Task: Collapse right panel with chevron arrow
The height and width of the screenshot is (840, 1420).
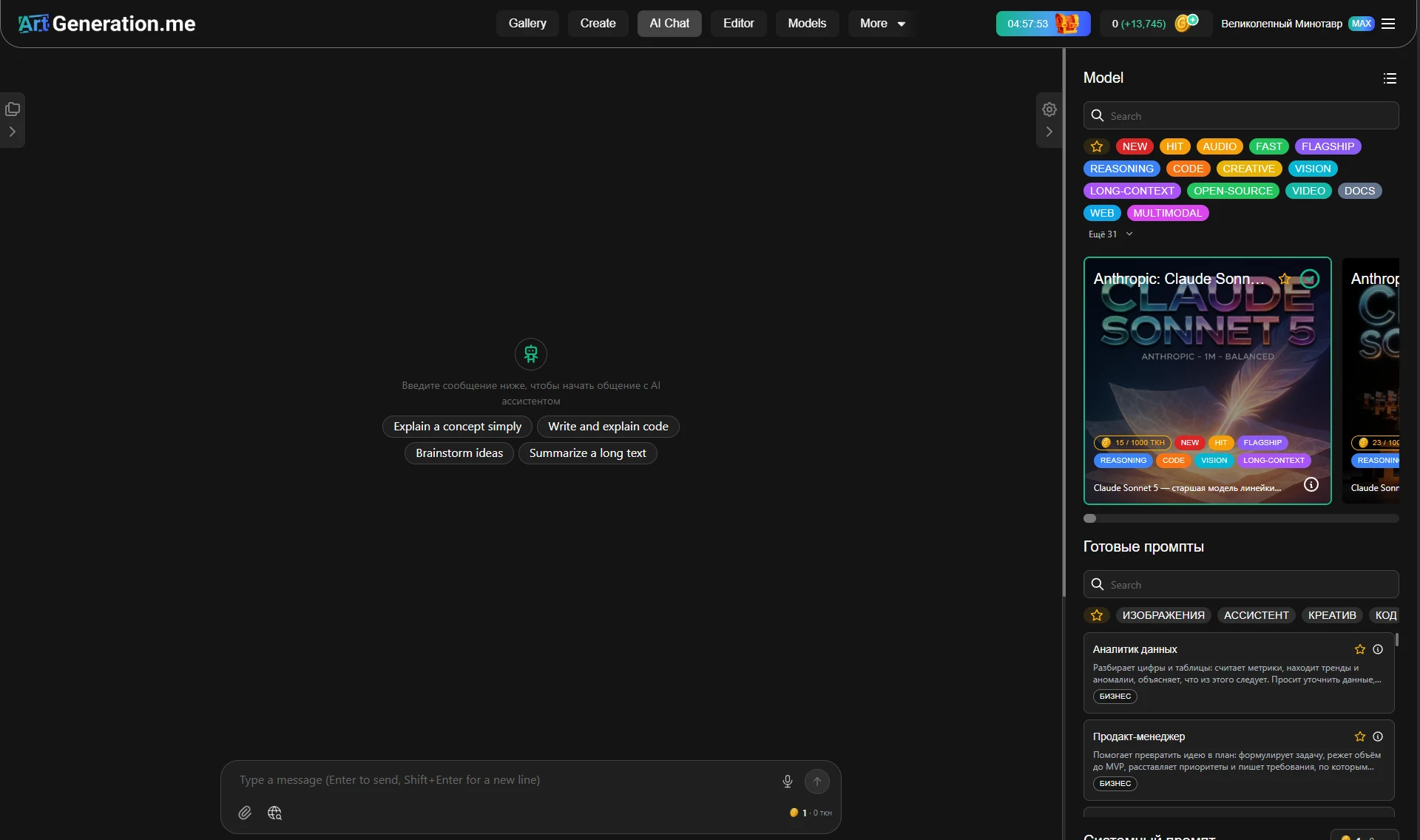Action: pyautogui.click(x=1049, y=132)
